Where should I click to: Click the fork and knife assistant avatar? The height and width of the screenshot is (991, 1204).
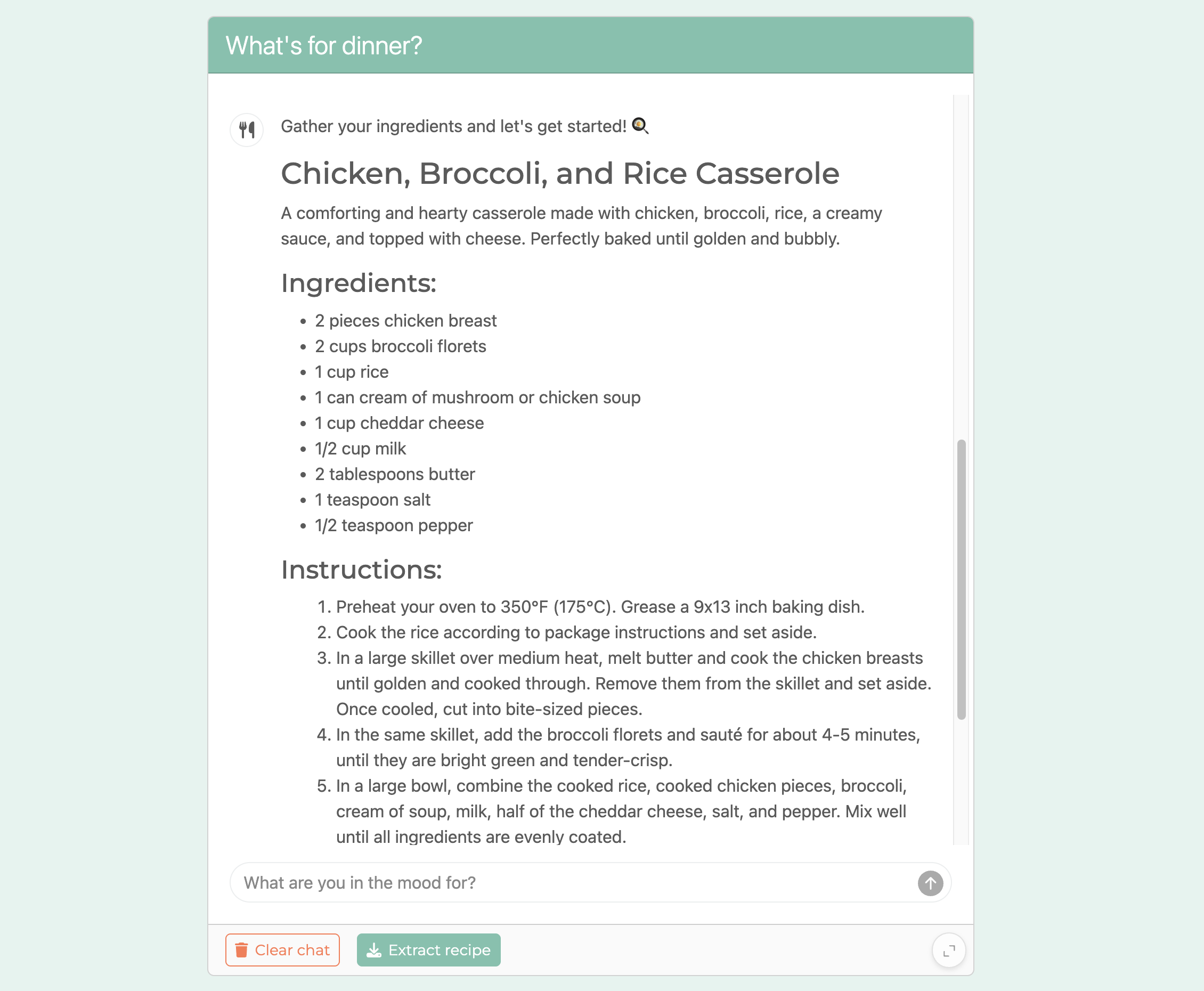(x=247, y=129)
